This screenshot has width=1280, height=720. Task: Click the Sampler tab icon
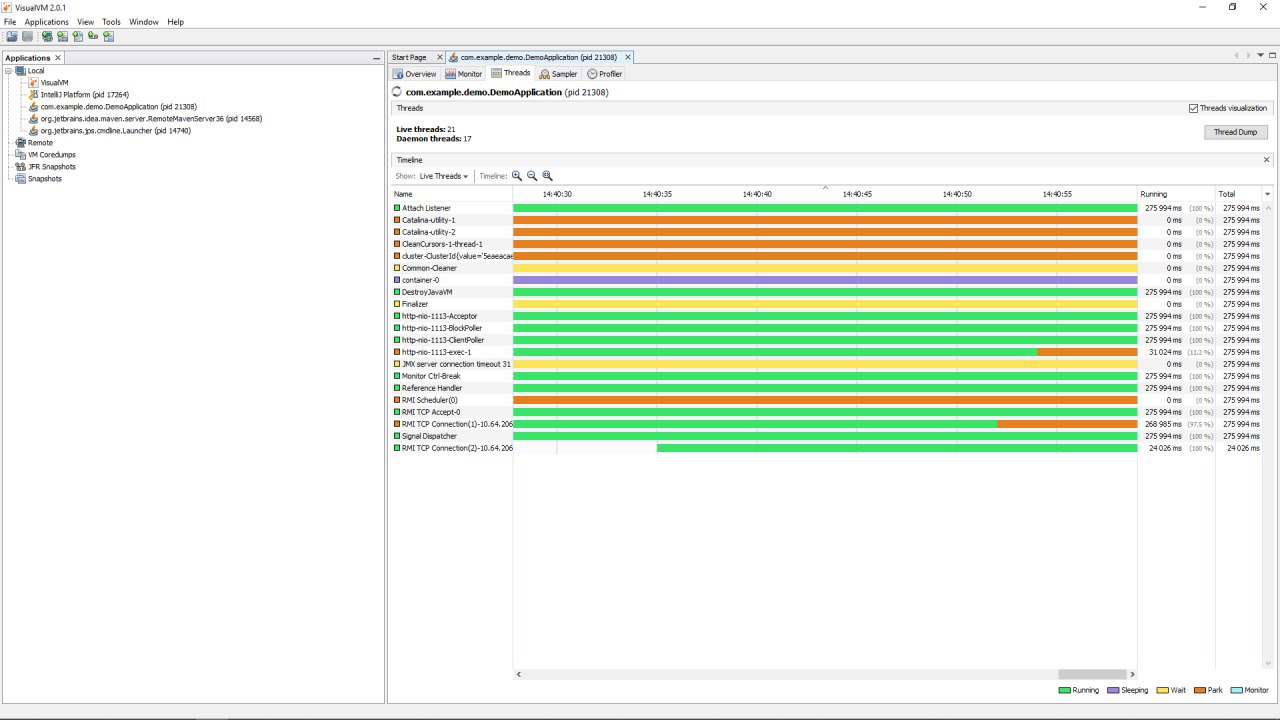[x=544, y=74]
